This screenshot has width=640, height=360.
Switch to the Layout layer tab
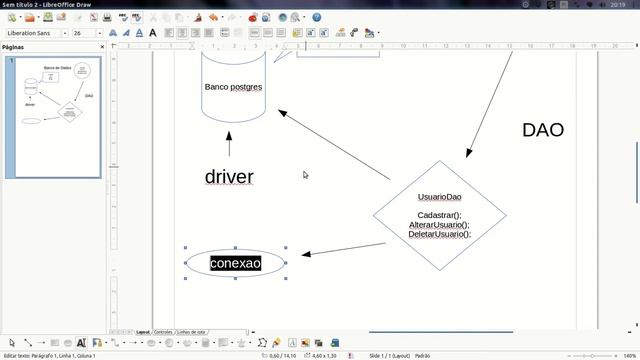pyautogui.click(x=142, y=332)
